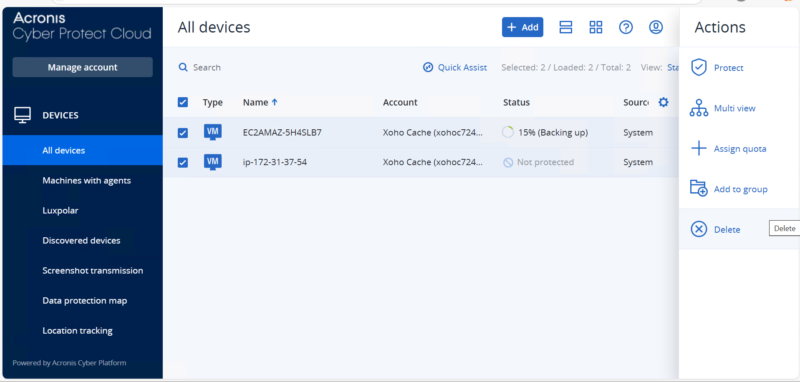
Task: Uncheck the ip-172-31-37-54 row checkbox
Action: click(x=183, y=163)
